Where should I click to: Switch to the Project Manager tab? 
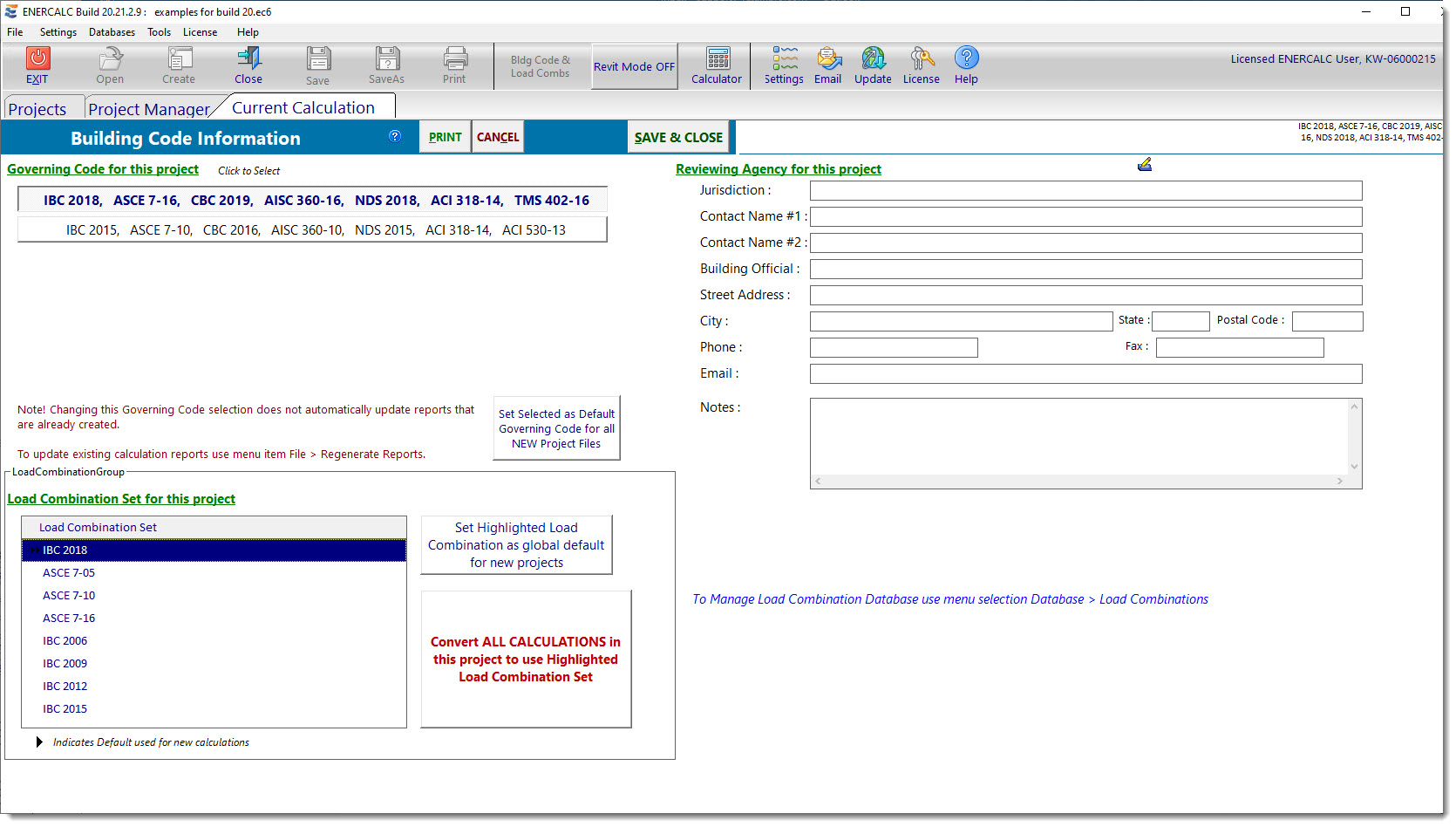149,109
